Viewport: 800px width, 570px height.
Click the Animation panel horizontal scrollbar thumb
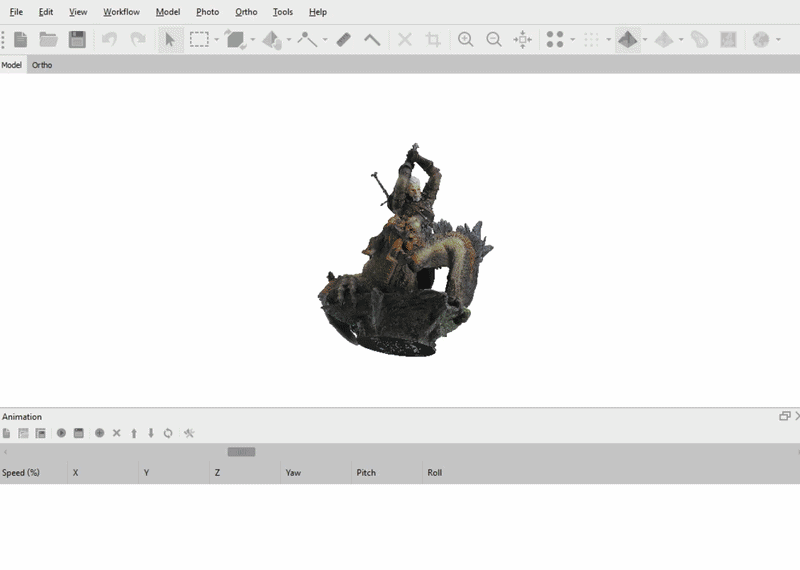241,452
